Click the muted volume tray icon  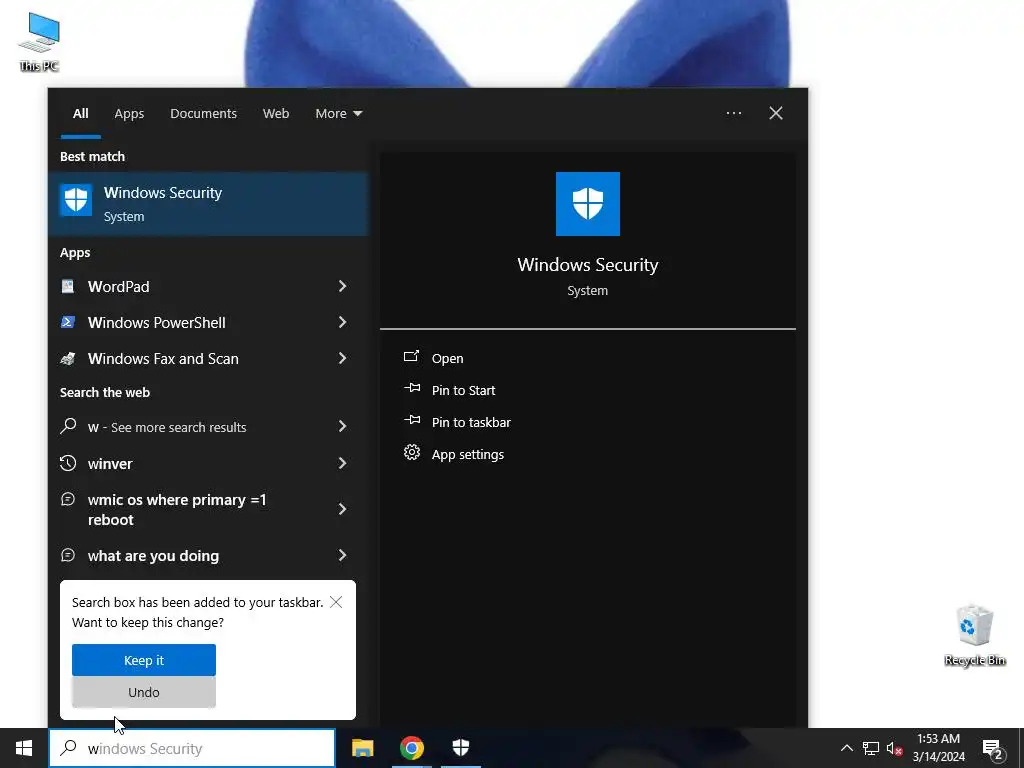click(894, 748)
